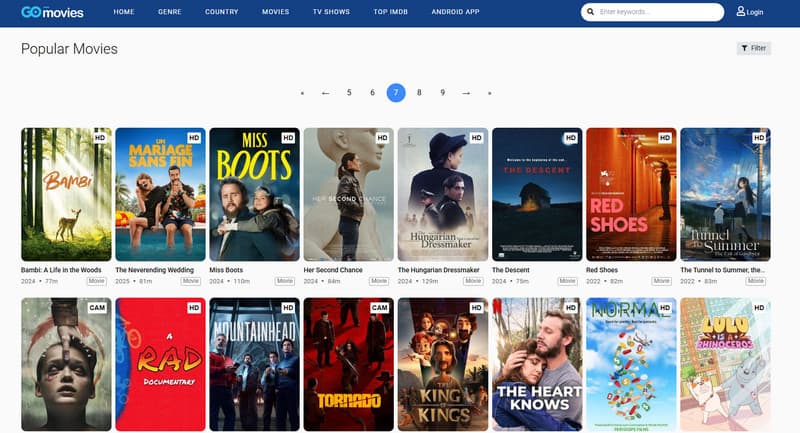
Task: Open the Mountainhead poster
Action: pyautogui.click(x=255, y=364)
